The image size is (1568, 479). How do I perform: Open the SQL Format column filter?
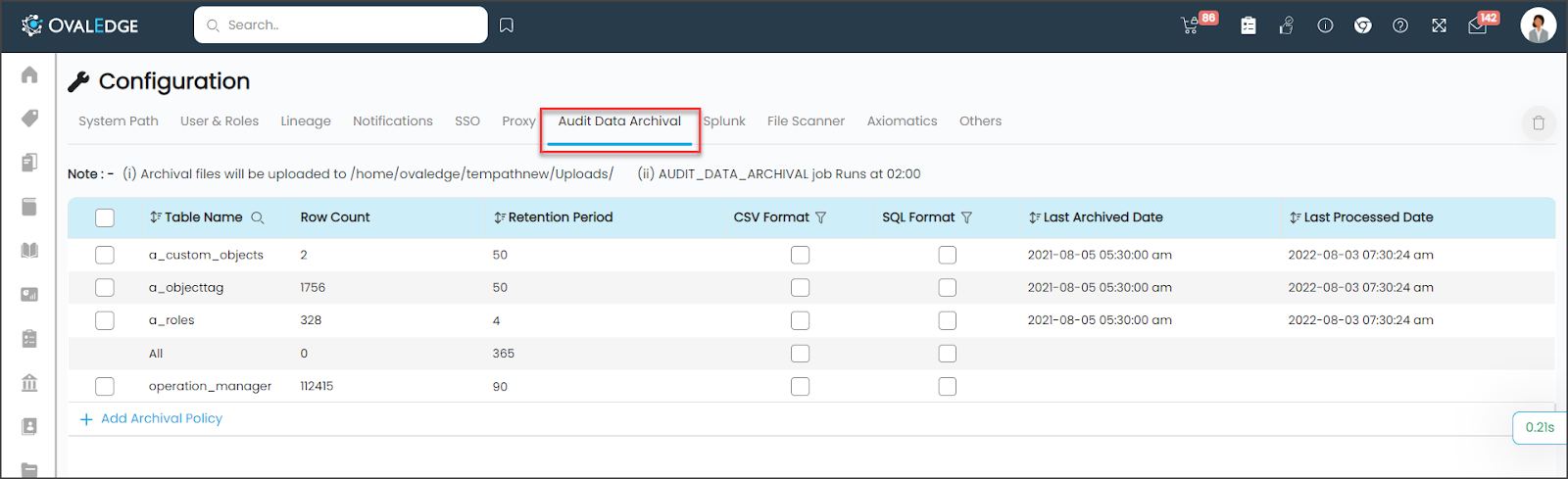[x=966, y=217]
